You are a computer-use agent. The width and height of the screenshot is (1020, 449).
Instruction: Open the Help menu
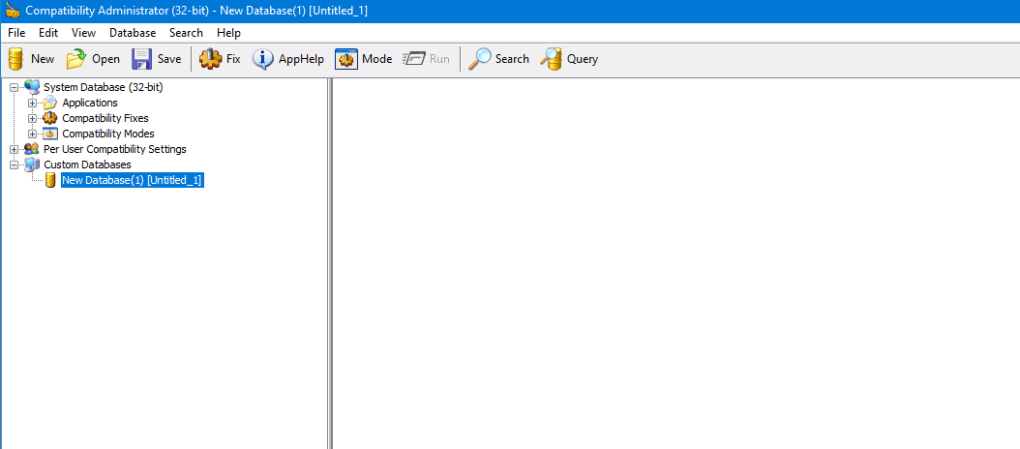[x=228, y=33]
